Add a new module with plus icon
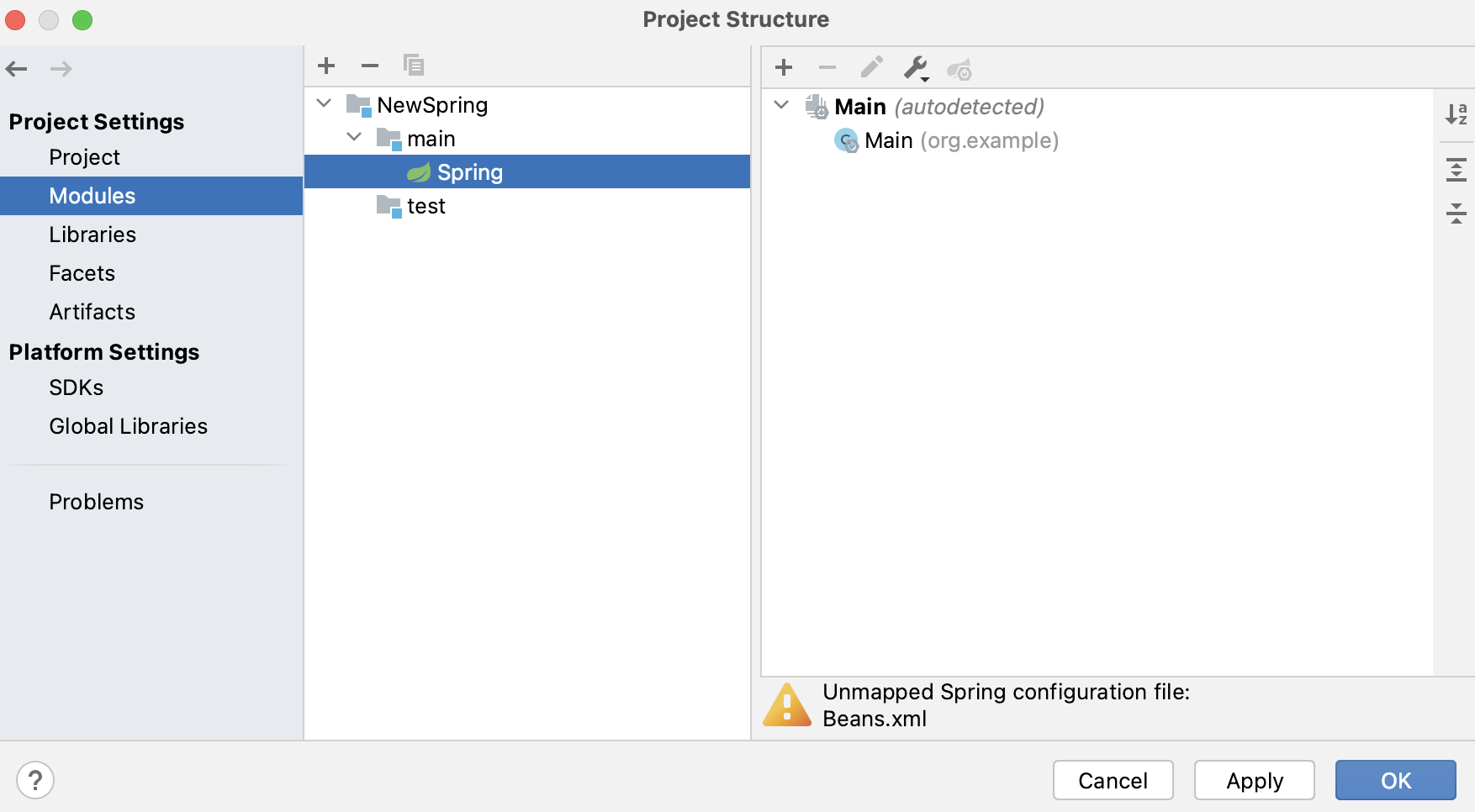The width and height of the screenshot is (1475, 812). (x=326, y=66)
